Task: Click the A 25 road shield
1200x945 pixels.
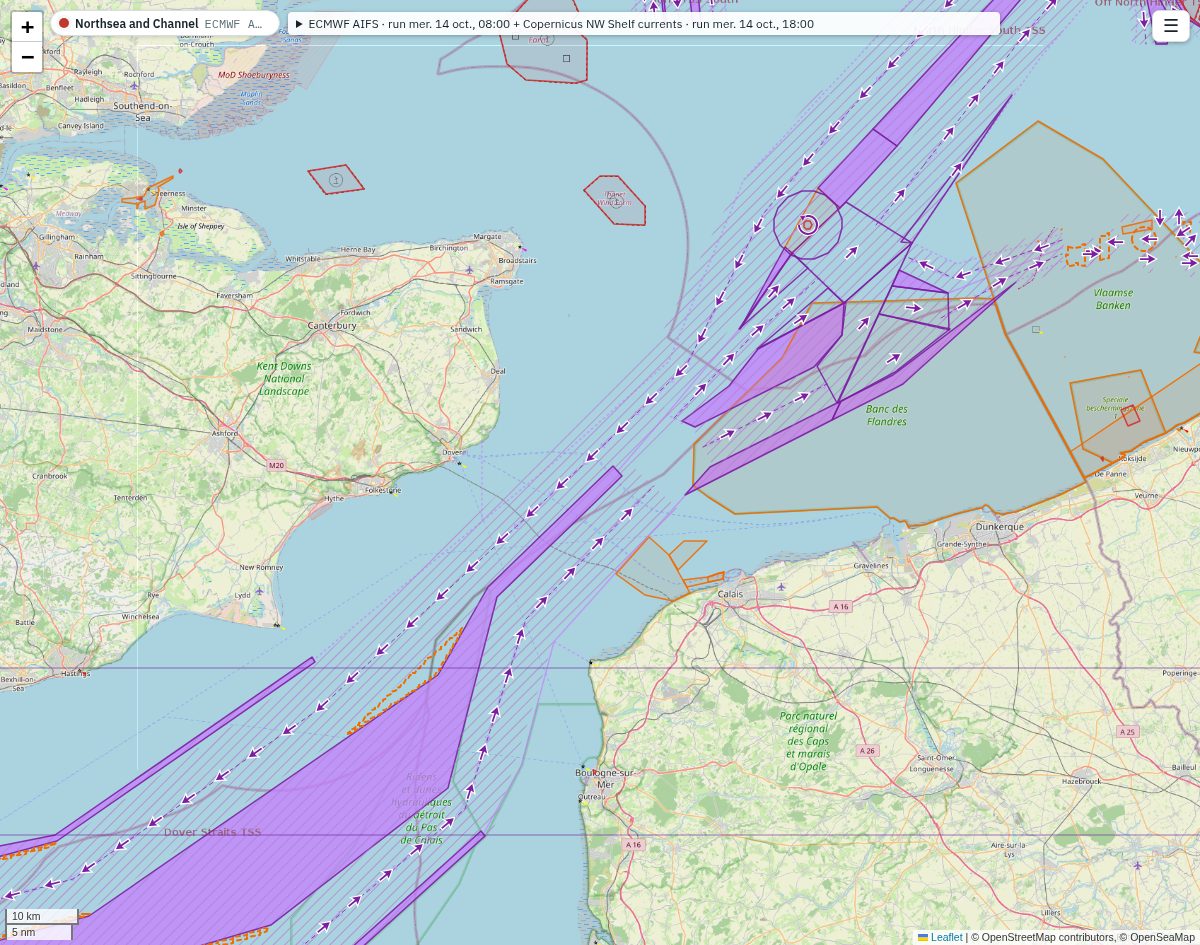Action: coord(1128,732)
